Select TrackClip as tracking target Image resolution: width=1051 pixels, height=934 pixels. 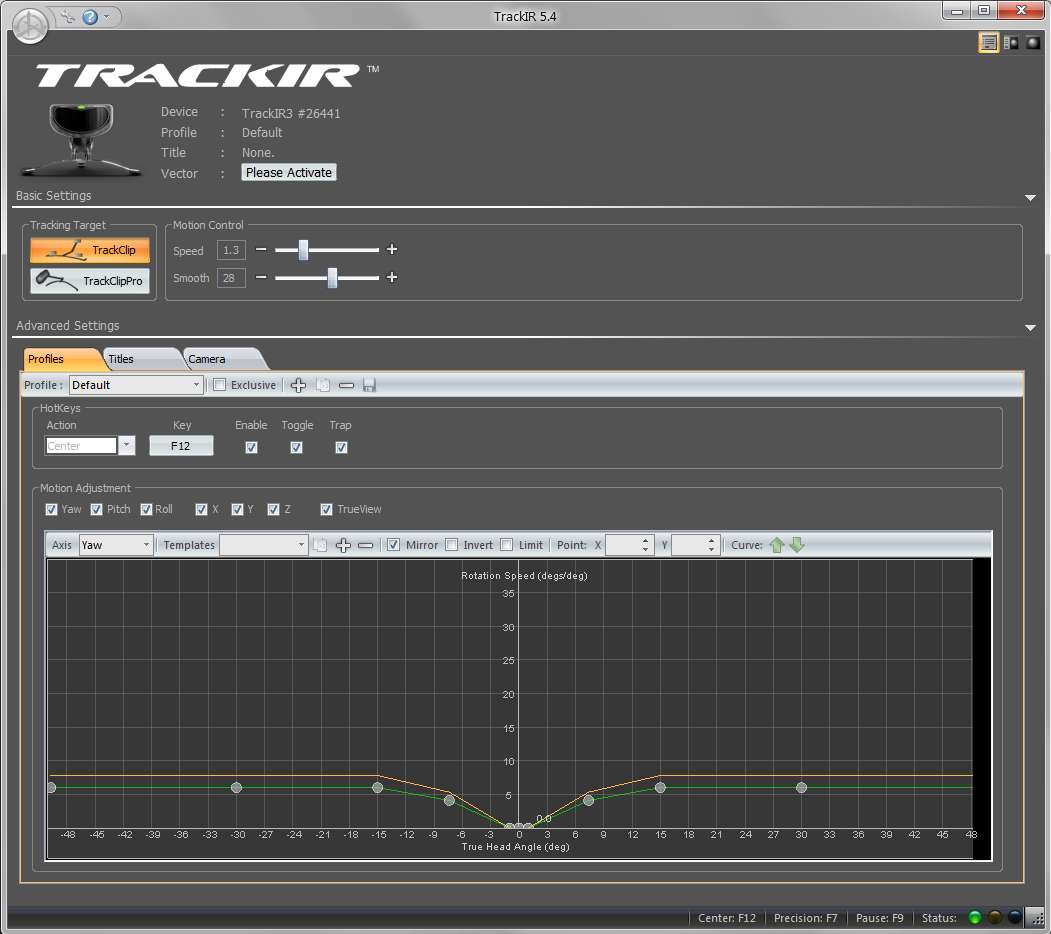pos(90,250)
